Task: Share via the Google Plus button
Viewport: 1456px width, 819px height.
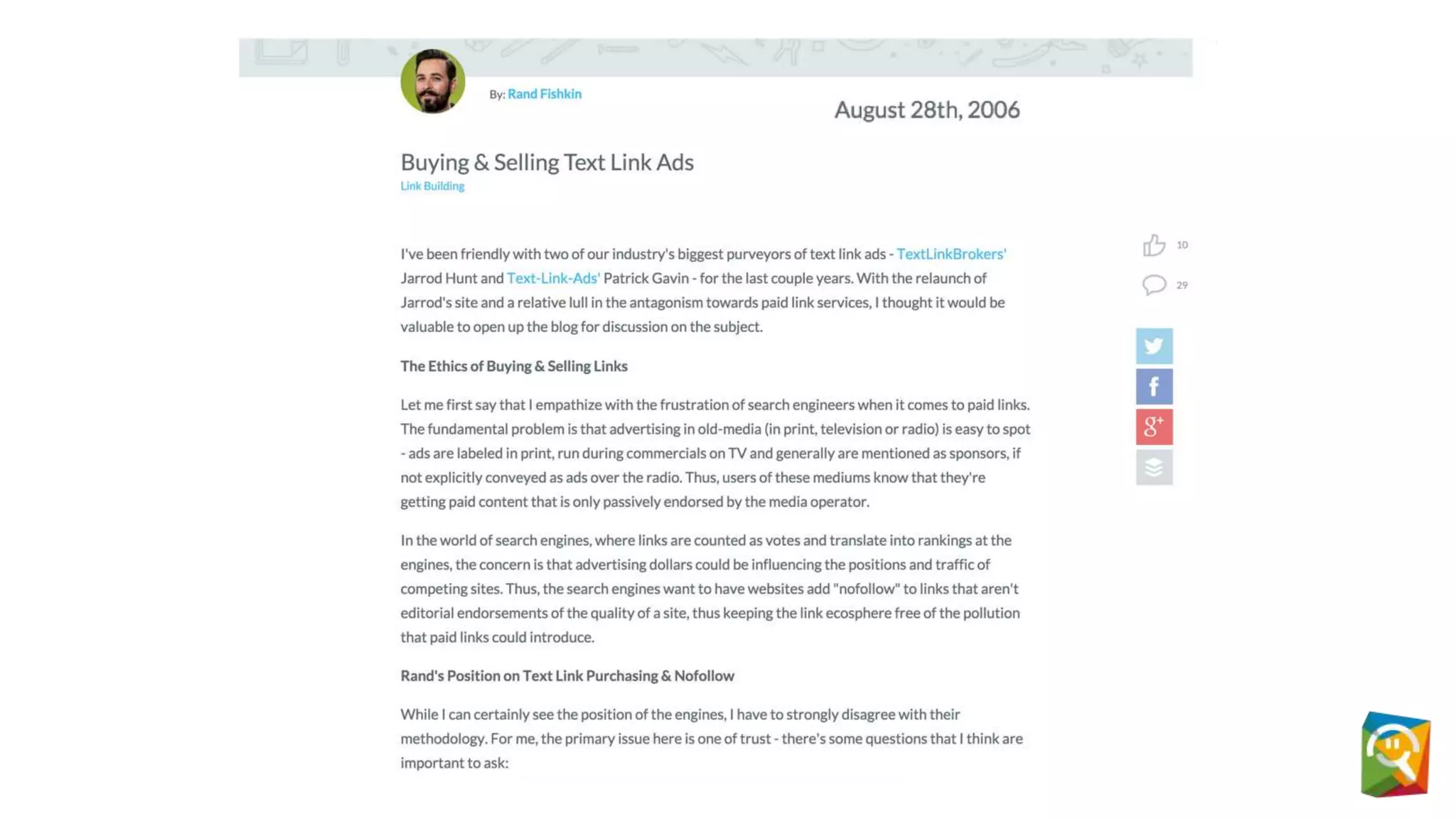Action: (x=1153, y=427)
